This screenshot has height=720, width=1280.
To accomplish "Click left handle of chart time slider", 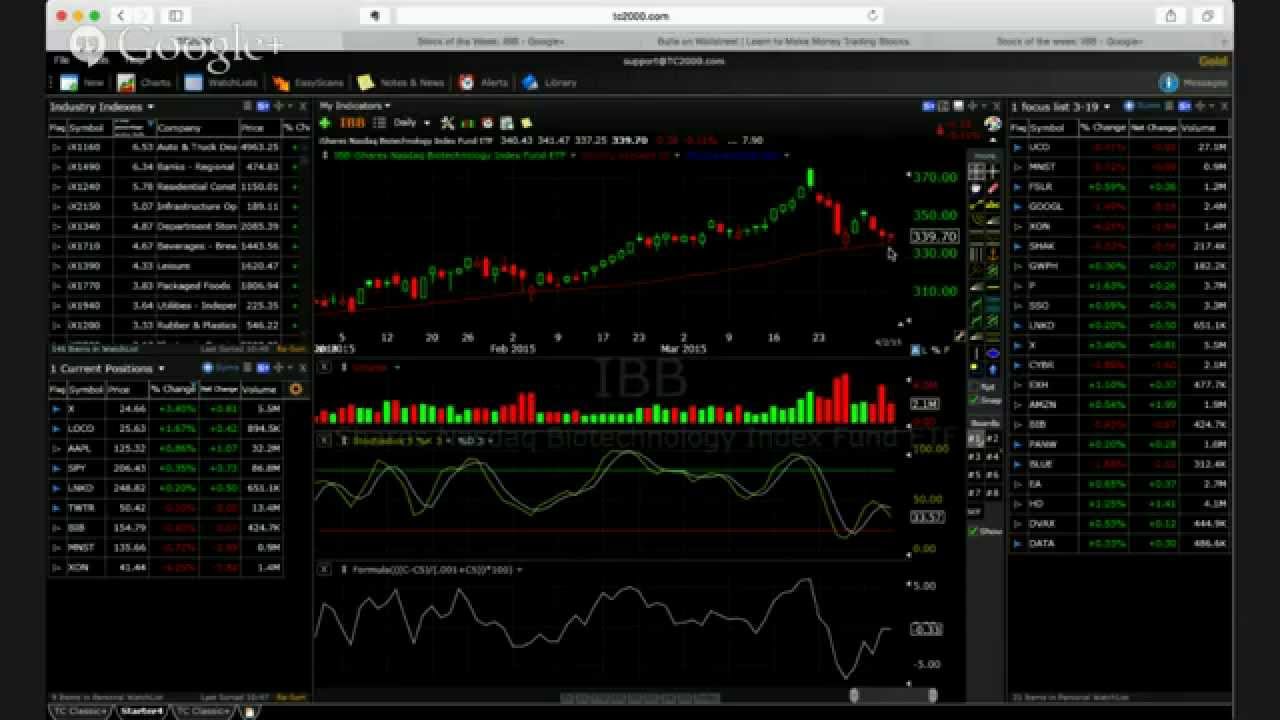I will coord(854,695).
